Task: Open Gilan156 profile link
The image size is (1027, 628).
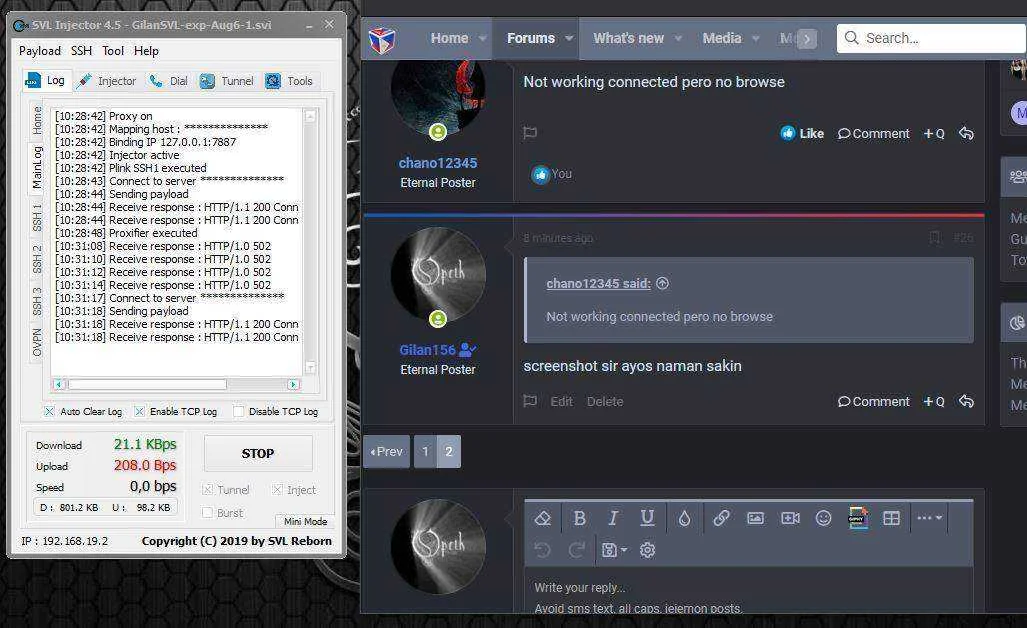Action: tap(427, 350)
